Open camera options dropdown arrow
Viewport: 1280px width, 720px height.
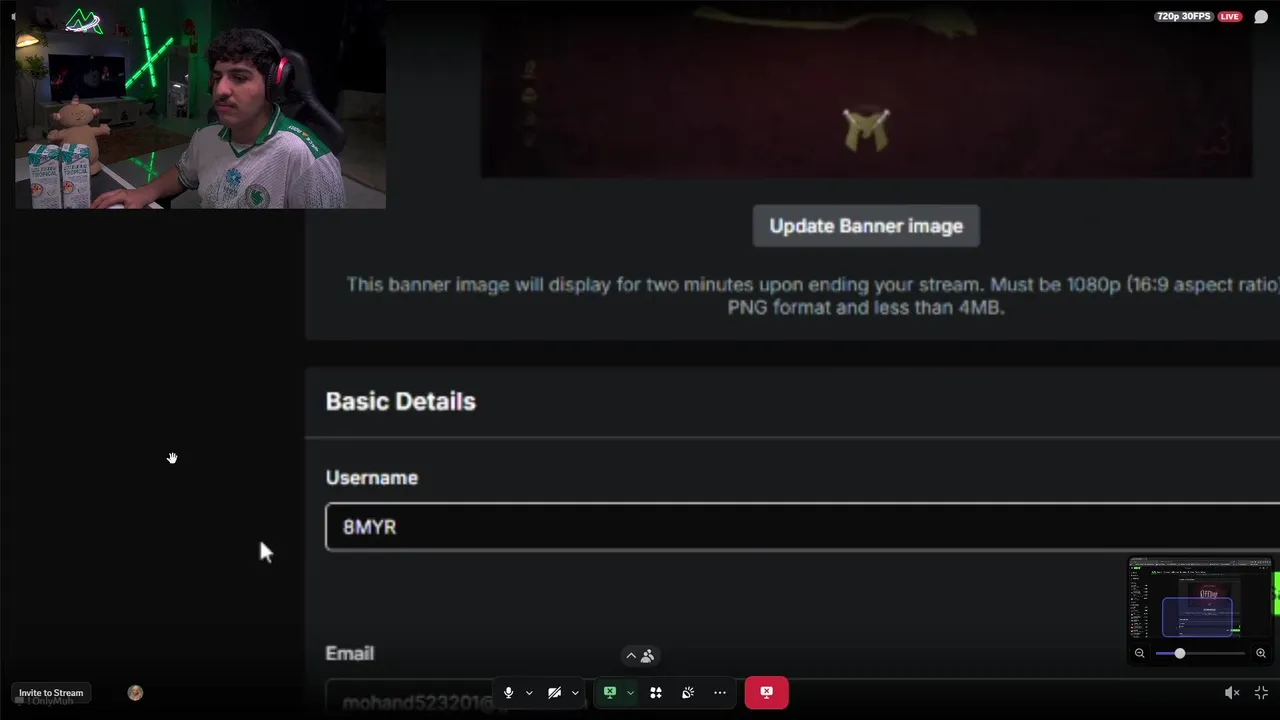pos(575,693)
